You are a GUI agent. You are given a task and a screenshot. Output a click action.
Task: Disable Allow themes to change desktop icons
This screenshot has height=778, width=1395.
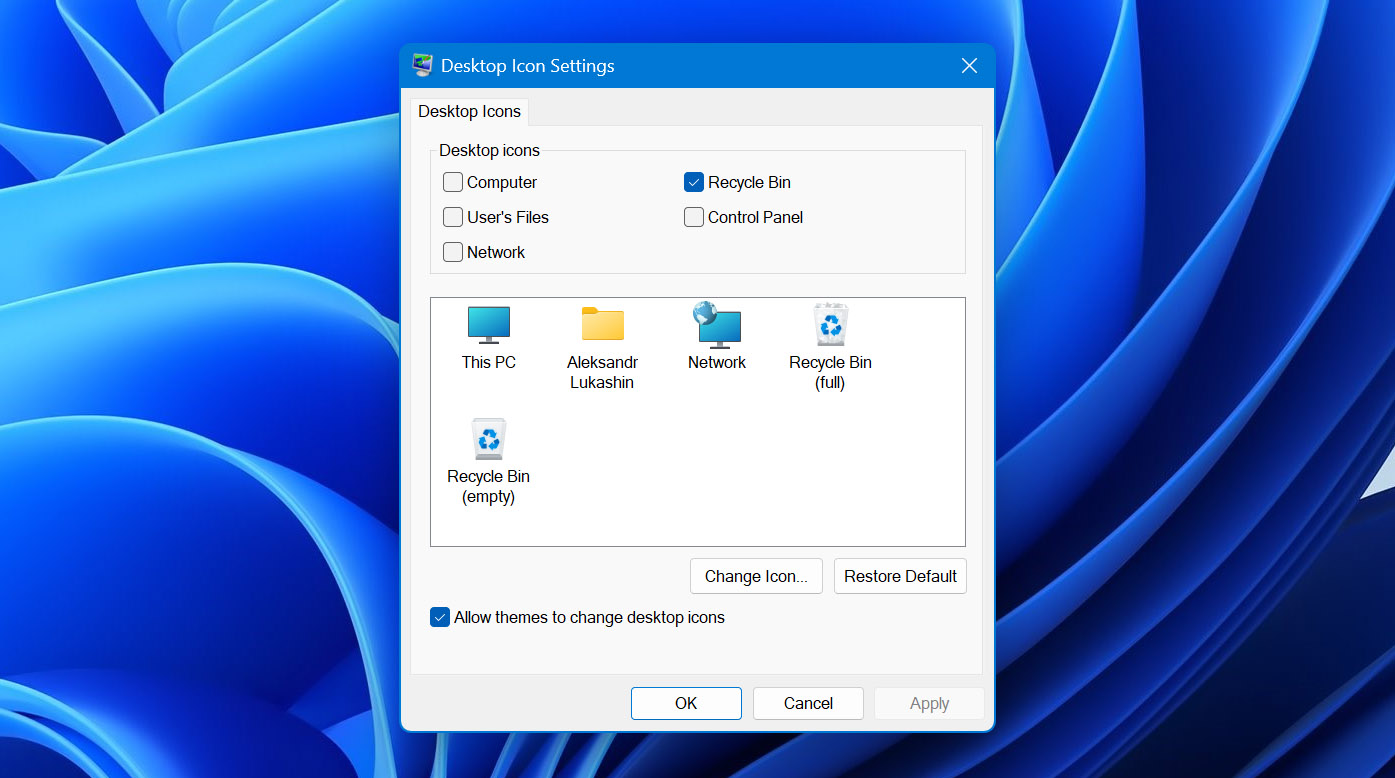440,618
